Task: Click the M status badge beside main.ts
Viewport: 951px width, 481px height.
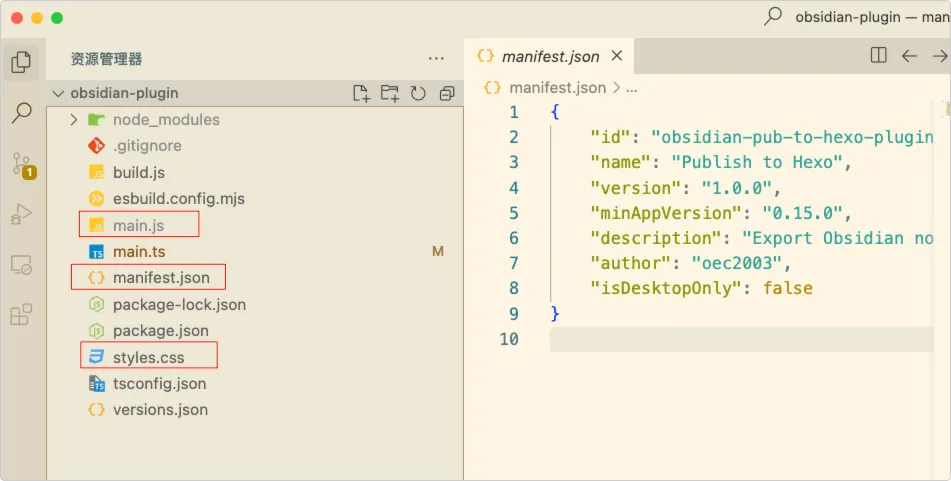Action: coord(437,251)
